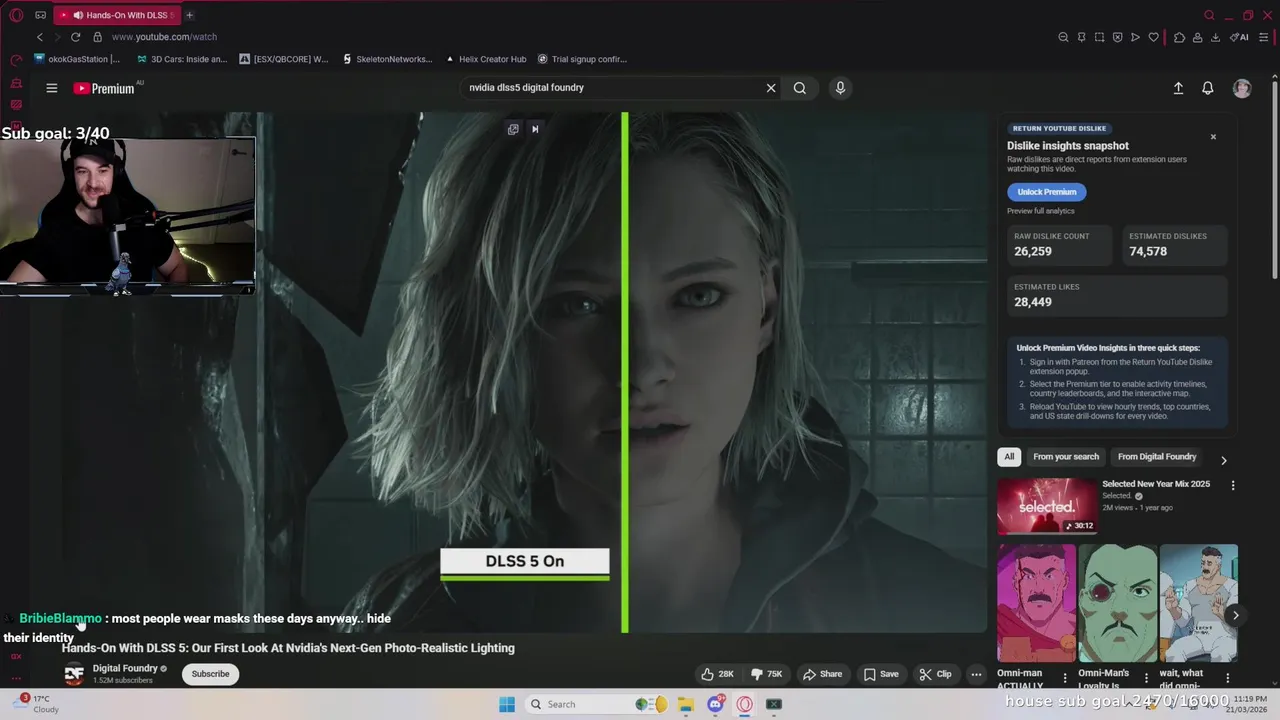Screen dimensions: 1280x720
Task: Skip to next video overlay button
Action: tap(535, 129)
